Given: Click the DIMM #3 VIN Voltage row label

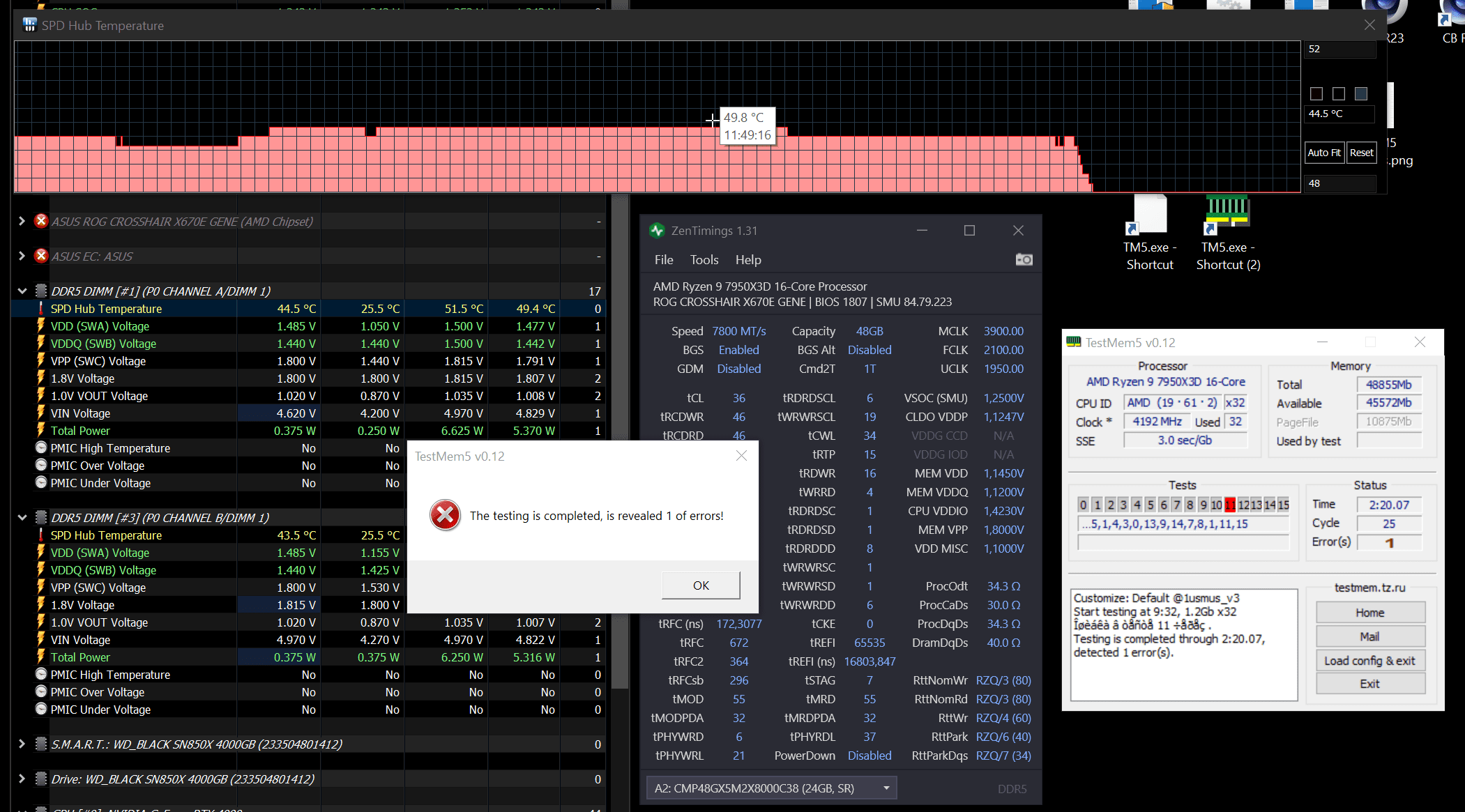Looking at the screenshot, I should pos(80,639).
